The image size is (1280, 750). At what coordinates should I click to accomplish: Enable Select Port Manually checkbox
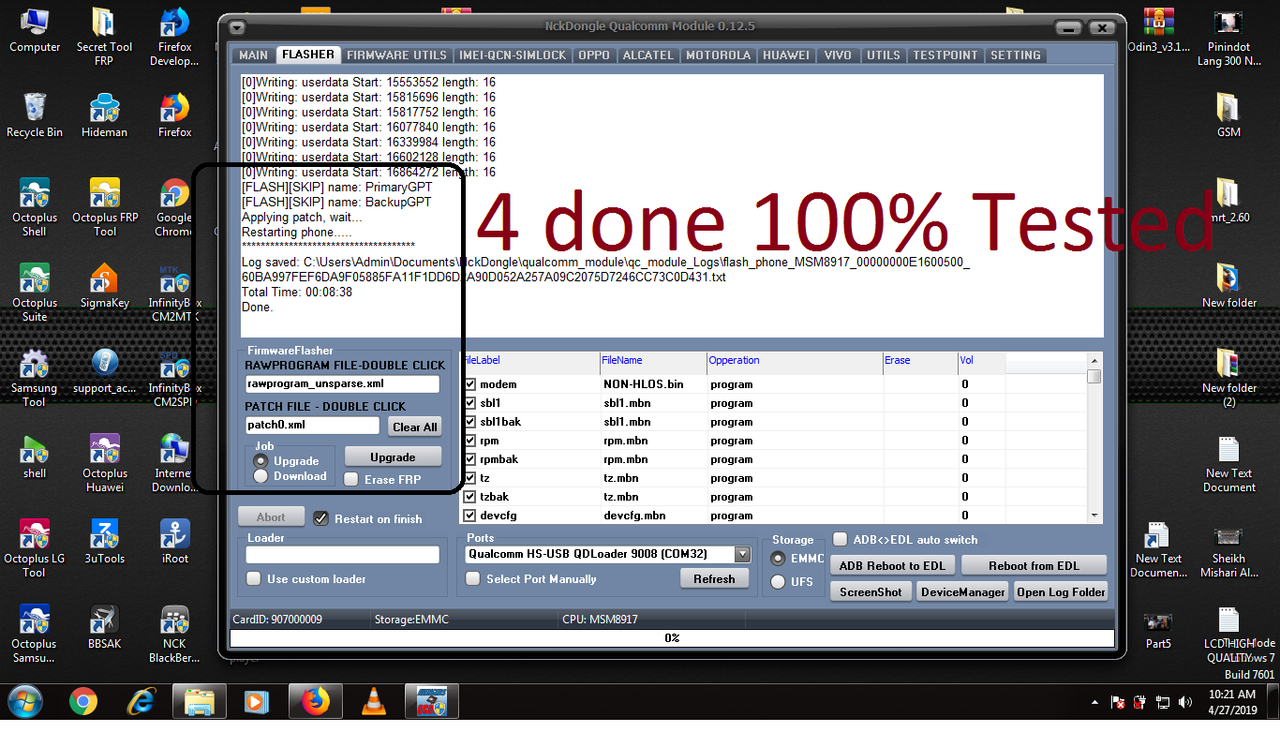tap(474, 579)
